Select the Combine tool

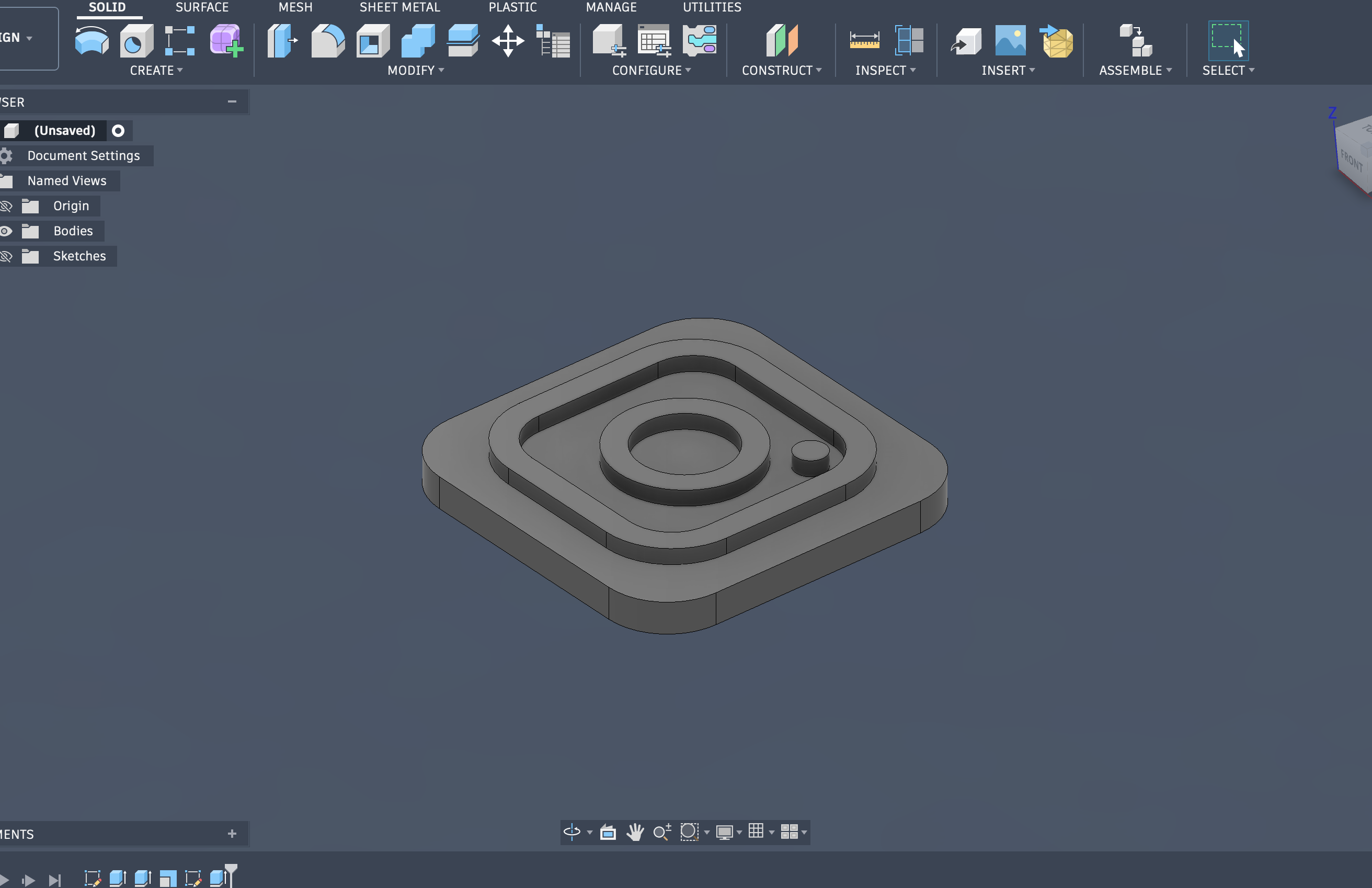tap(418, 40)
